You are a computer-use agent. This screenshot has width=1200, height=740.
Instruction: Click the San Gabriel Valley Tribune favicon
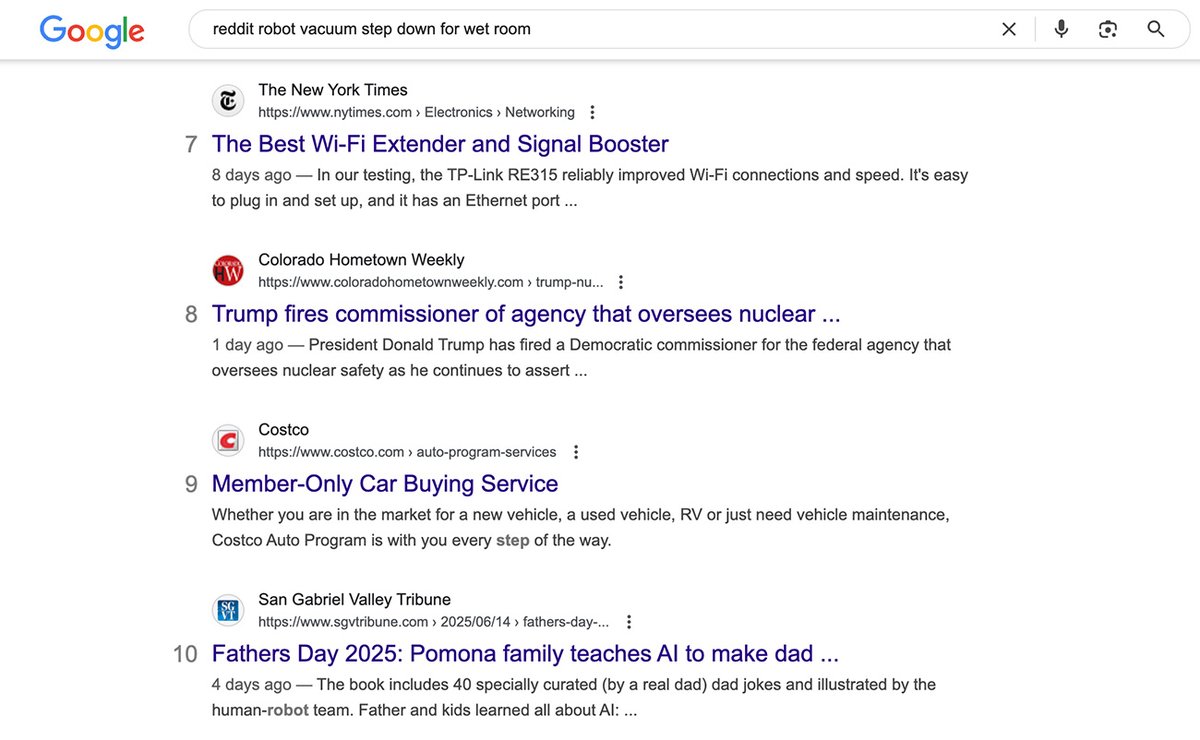coord(228,611)
